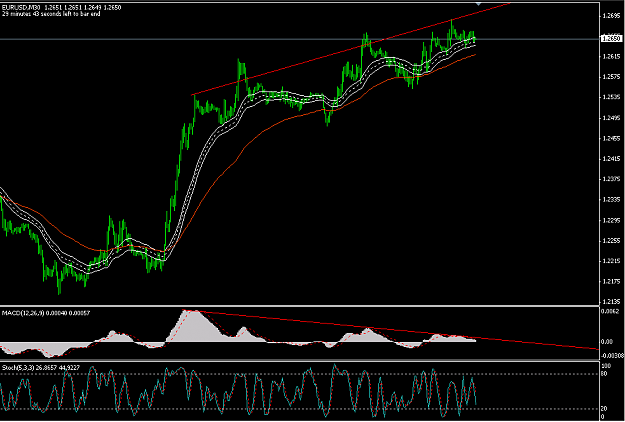Viewport: 625px width, 422px height.
Task: Select the red trendline in the MACD window
Action: pyautogui.click(x=391, y=329)
